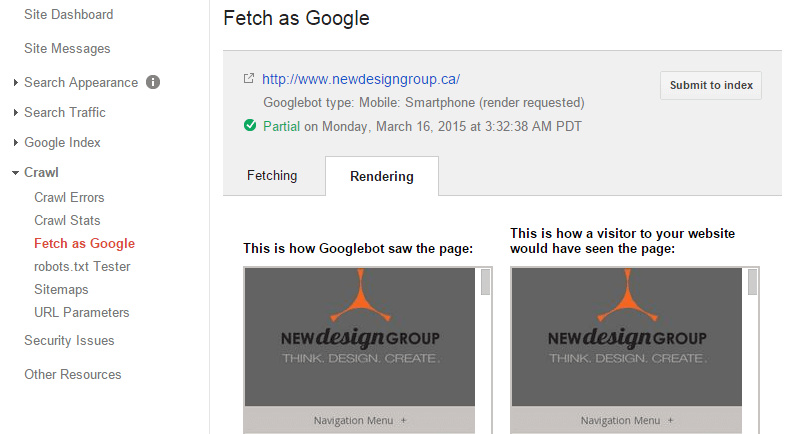Click the visitor preview scrollbar handle
Screen dimensions: 794x434
[752, 282]
